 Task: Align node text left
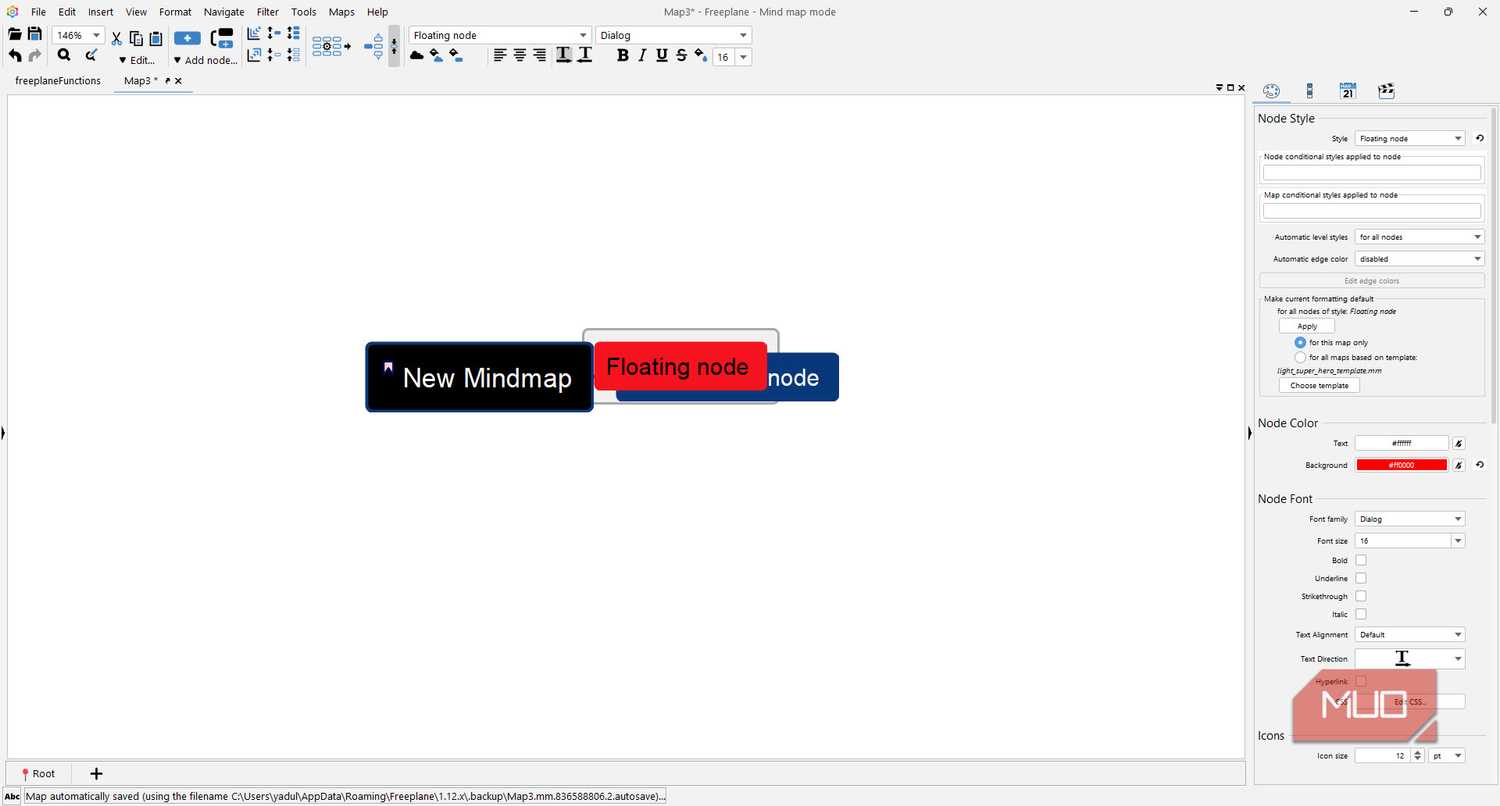click(x=500, y=55)
